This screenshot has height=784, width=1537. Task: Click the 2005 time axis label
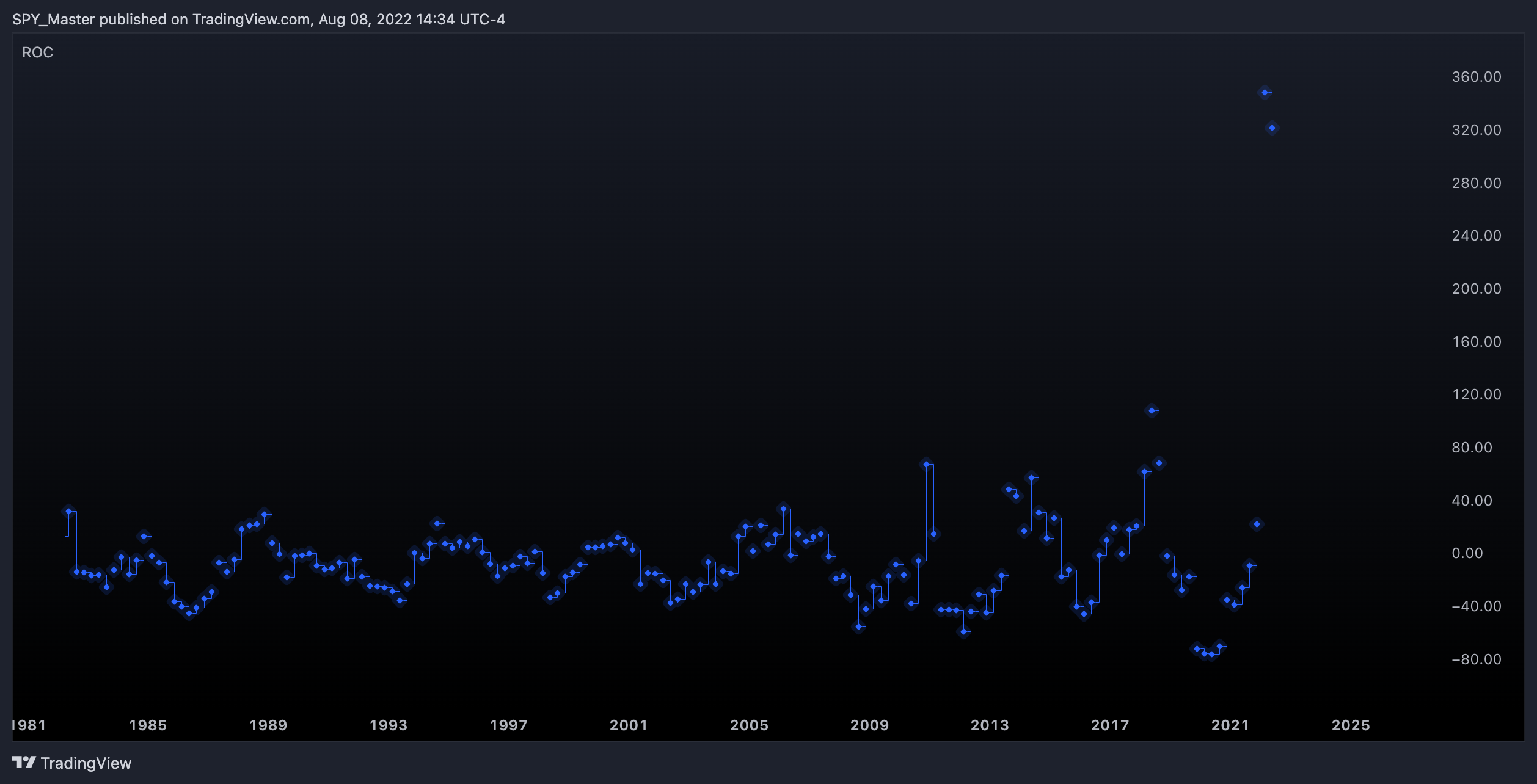pyautogui.click(x=749, y=725)
